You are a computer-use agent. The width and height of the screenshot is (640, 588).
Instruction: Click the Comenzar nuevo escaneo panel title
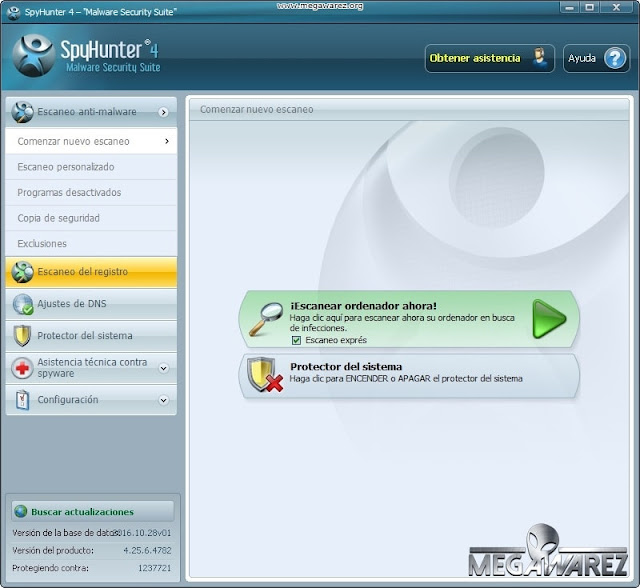[x=257, y=109]
